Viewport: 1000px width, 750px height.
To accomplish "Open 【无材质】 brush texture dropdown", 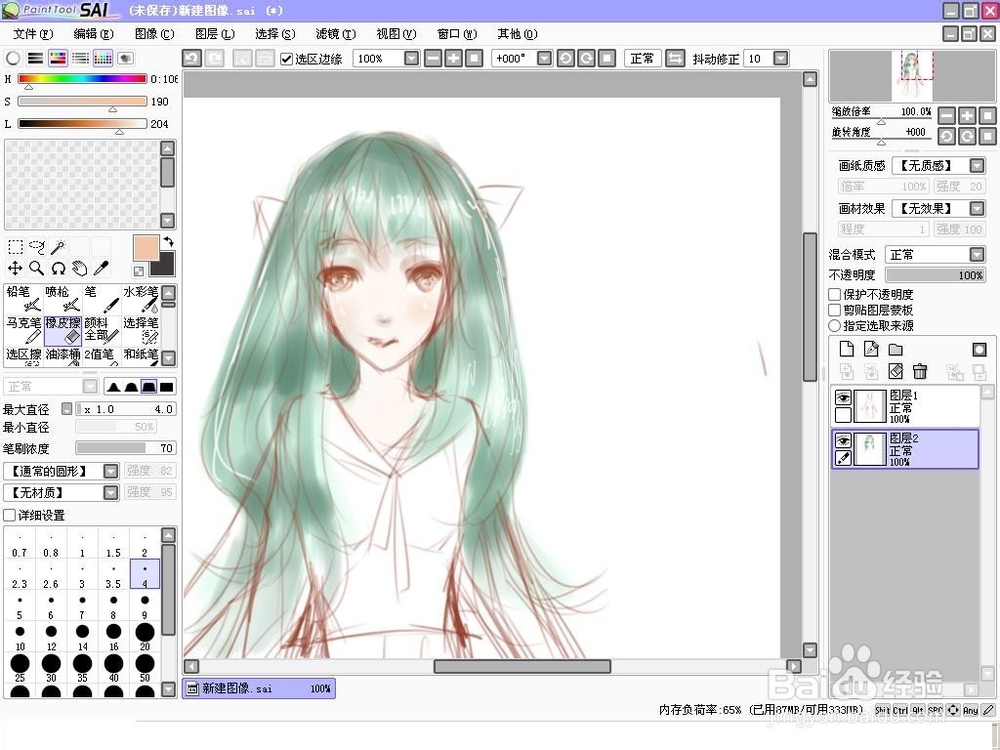I will [111, 492].
